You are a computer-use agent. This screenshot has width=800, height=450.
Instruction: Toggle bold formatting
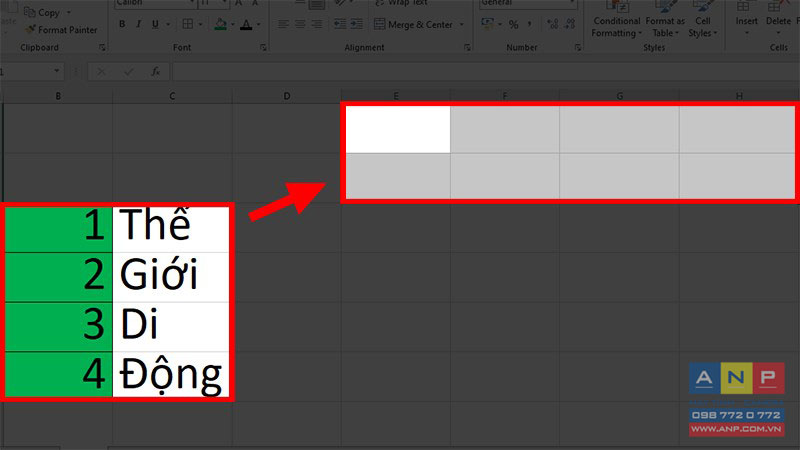click(x=122, y=24)
